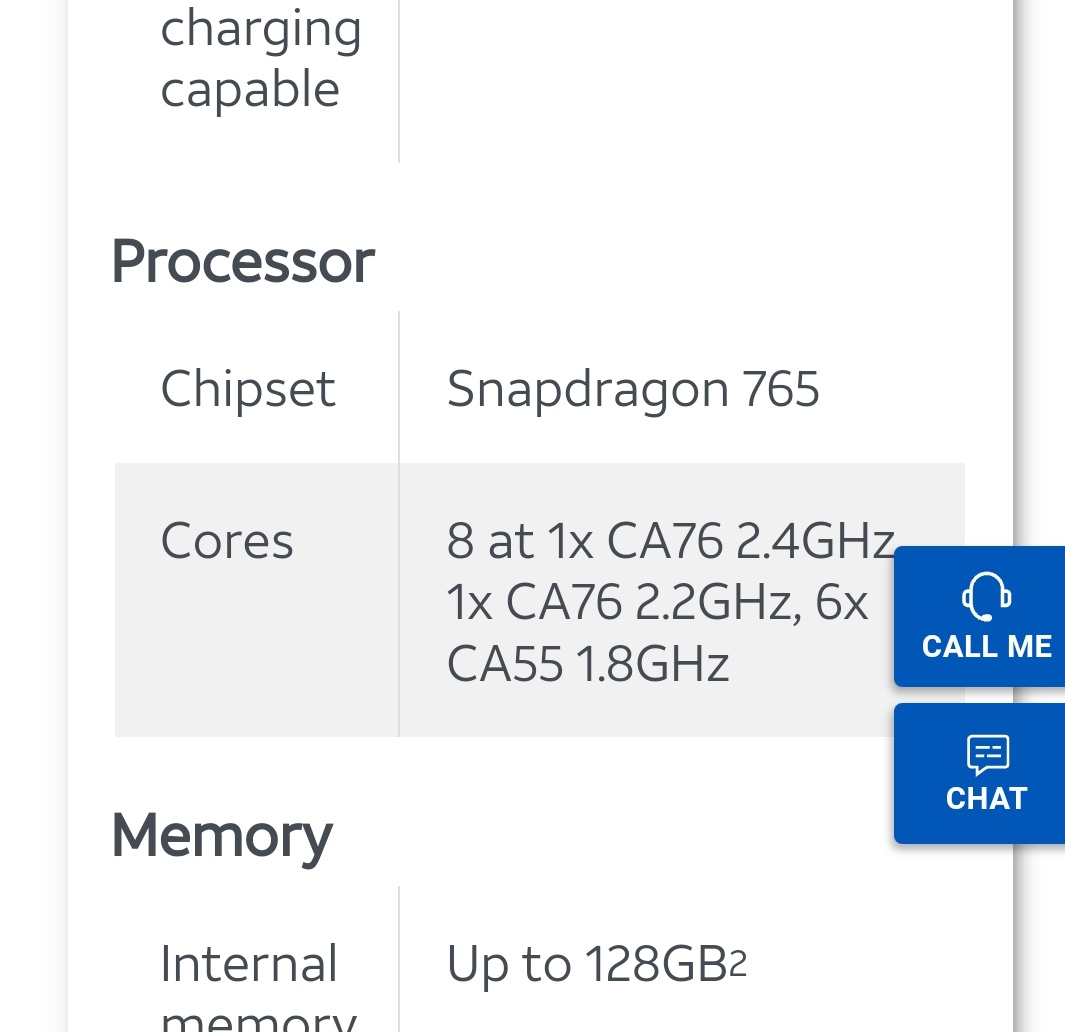The width and height of the screenshot is (1065, 1032).
Task: Open the CHAT label text
Action: (x=986, y=798)
